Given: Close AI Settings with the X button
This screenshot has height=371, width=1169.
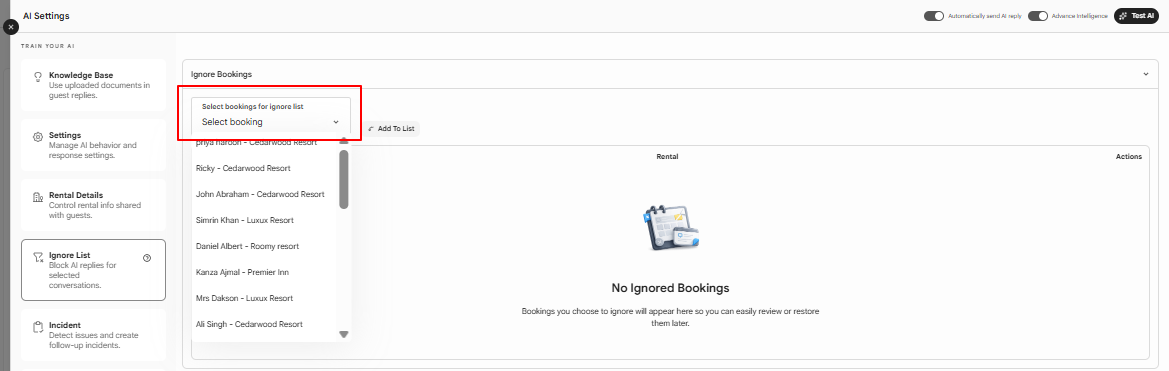Looking at the screenshot, I should 10,26.
